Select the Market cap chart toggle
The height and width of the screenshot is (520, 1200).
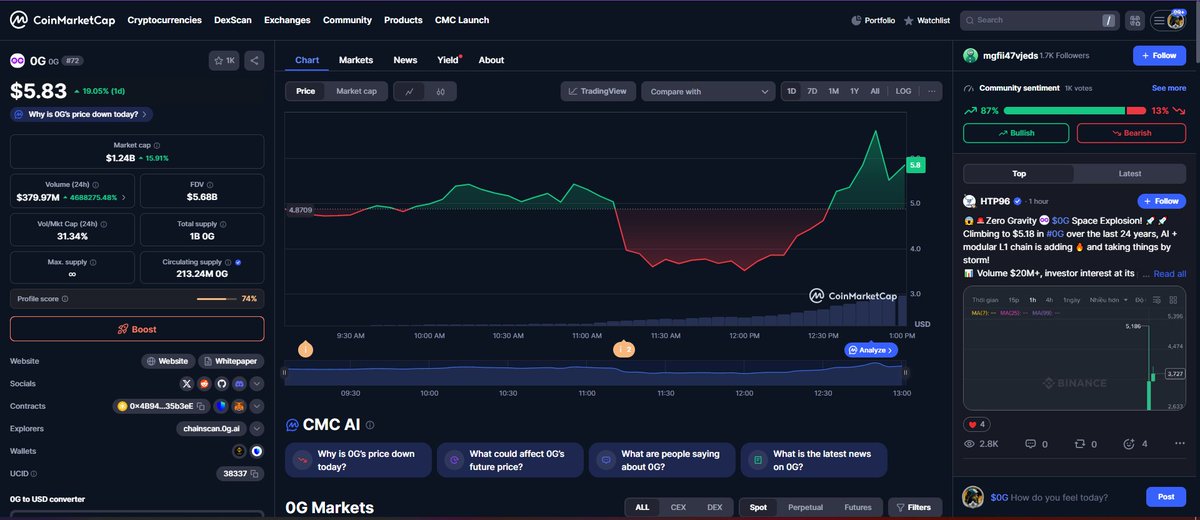point(356,91)
